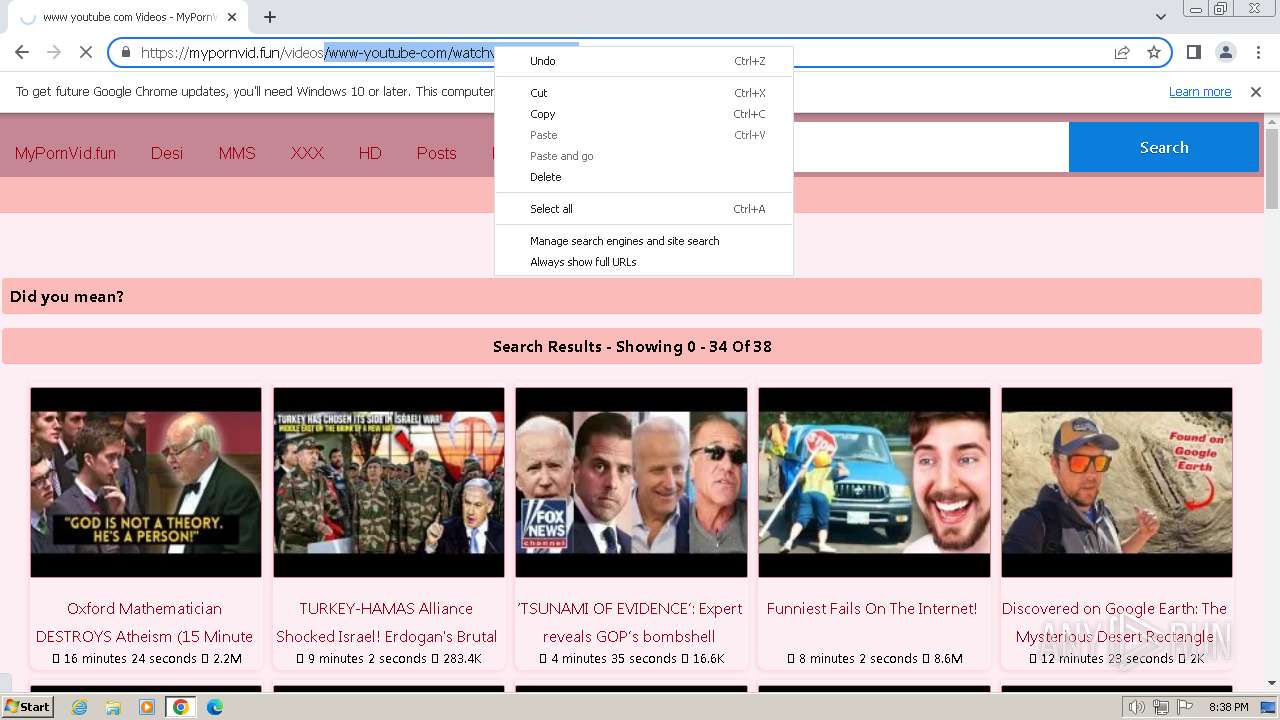
Task: Open TSUNAMI OF EVIDENCE video title
Action: point(630,622)
